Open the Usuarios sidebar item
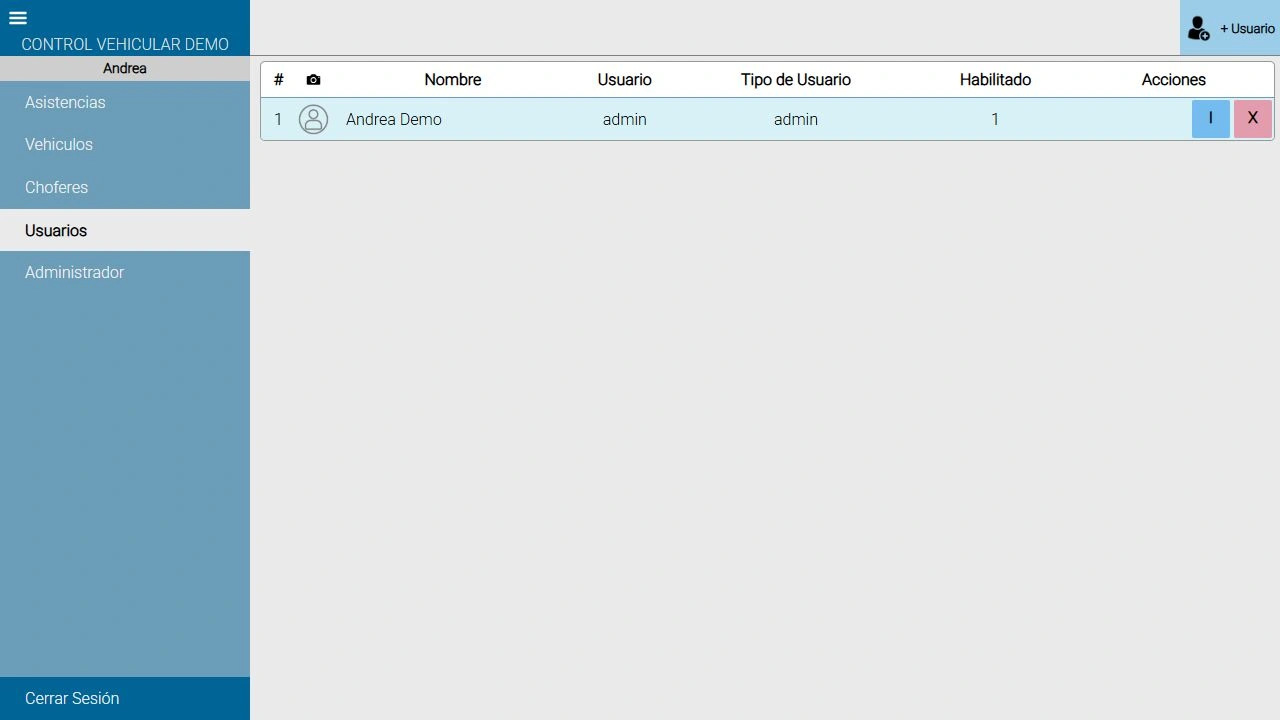The width and height of the screenshot is (1280, 720). 125,230
